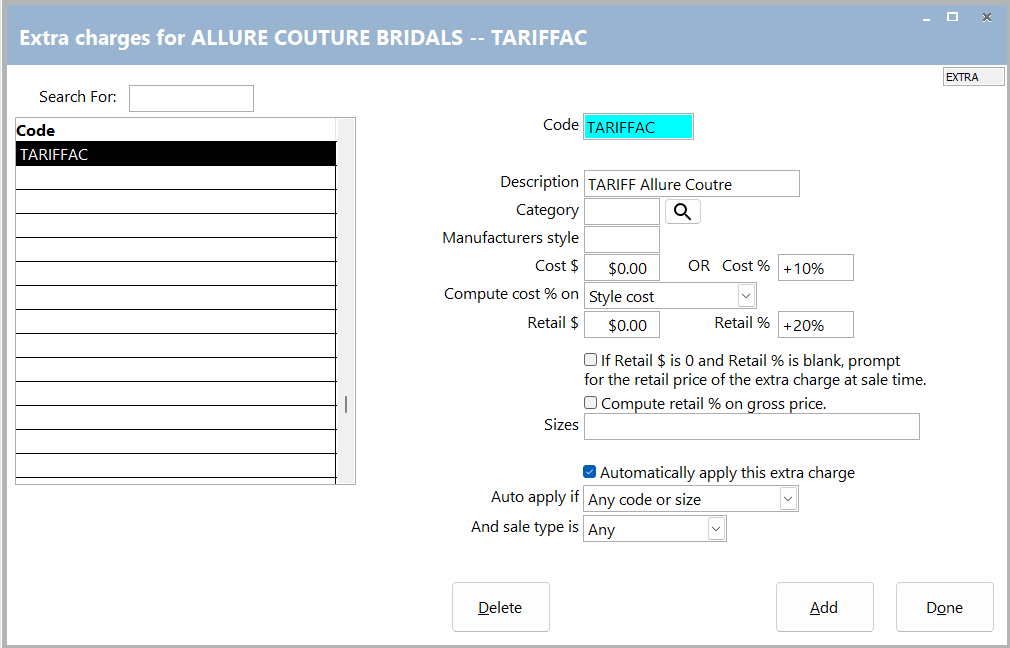
Task: Click the Search For text field
Action: pos(191,98)
